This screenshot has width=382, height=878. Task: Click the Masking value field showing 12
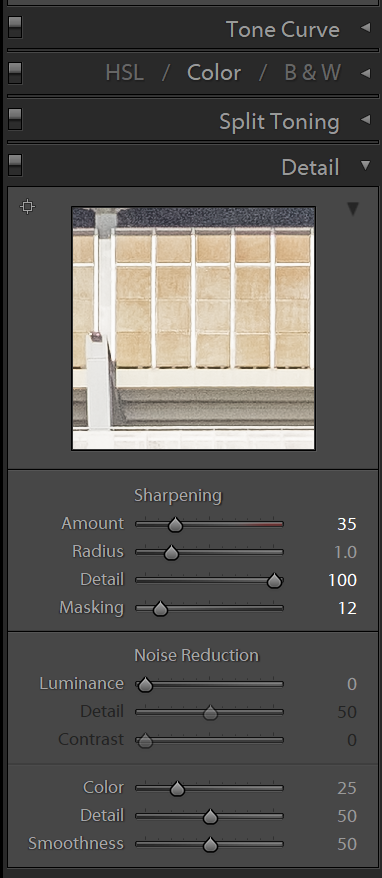[x=347, y=608]
